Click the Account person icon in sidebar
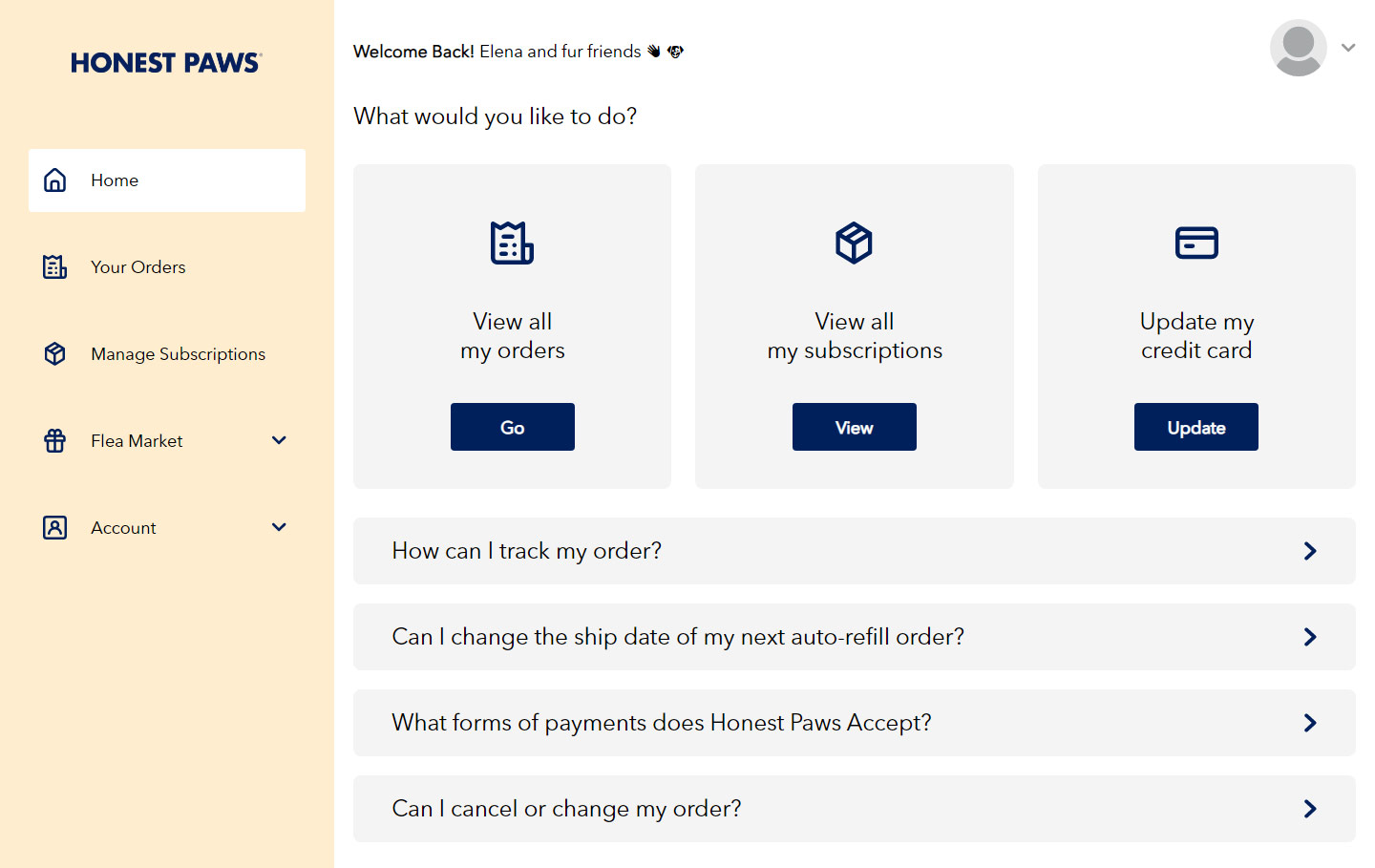The height and width of the screenshot is (868, 1375). (x=55, y=528)
